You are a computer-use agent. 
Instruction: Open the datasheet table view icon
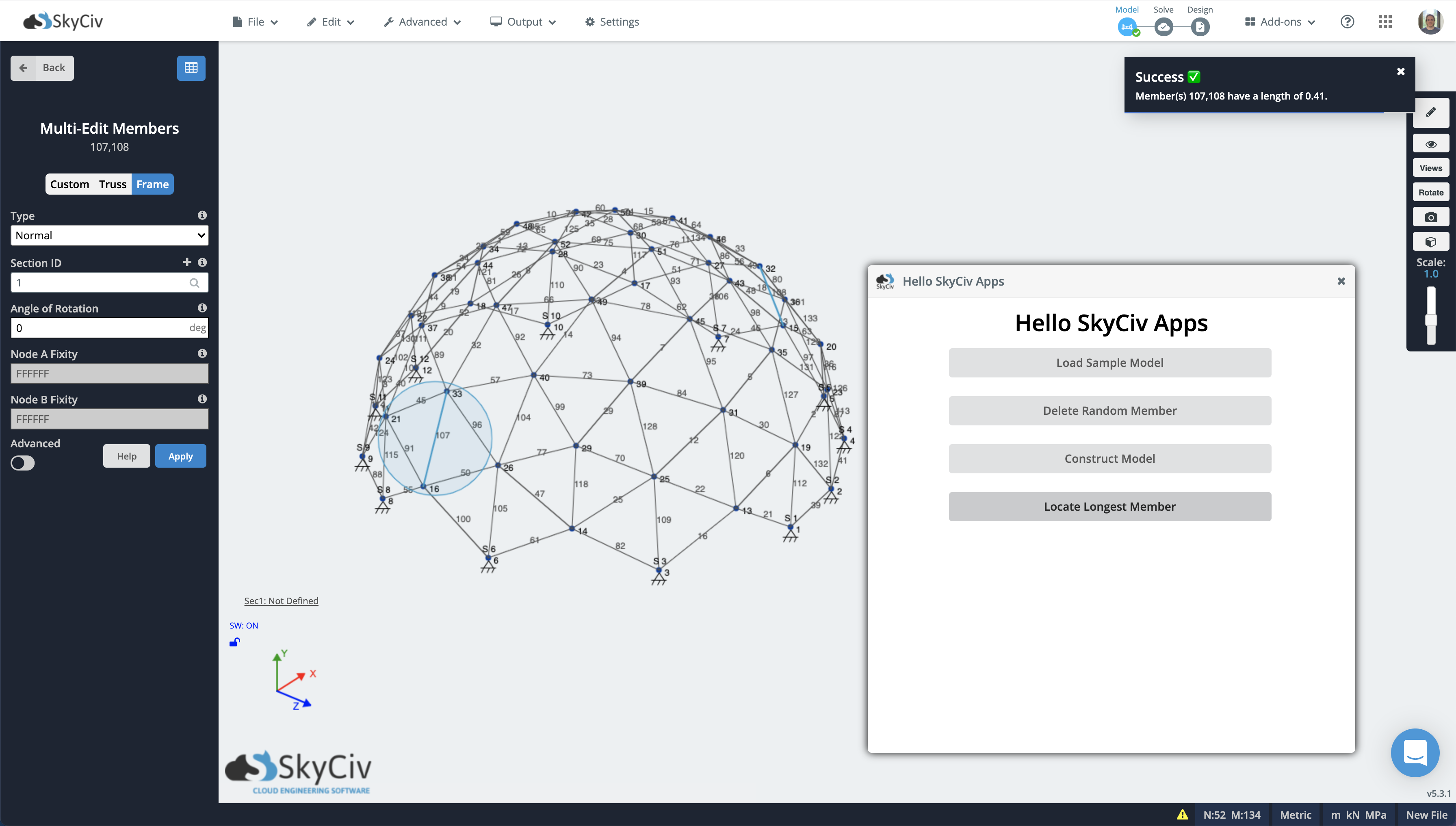tap(191, 68)
